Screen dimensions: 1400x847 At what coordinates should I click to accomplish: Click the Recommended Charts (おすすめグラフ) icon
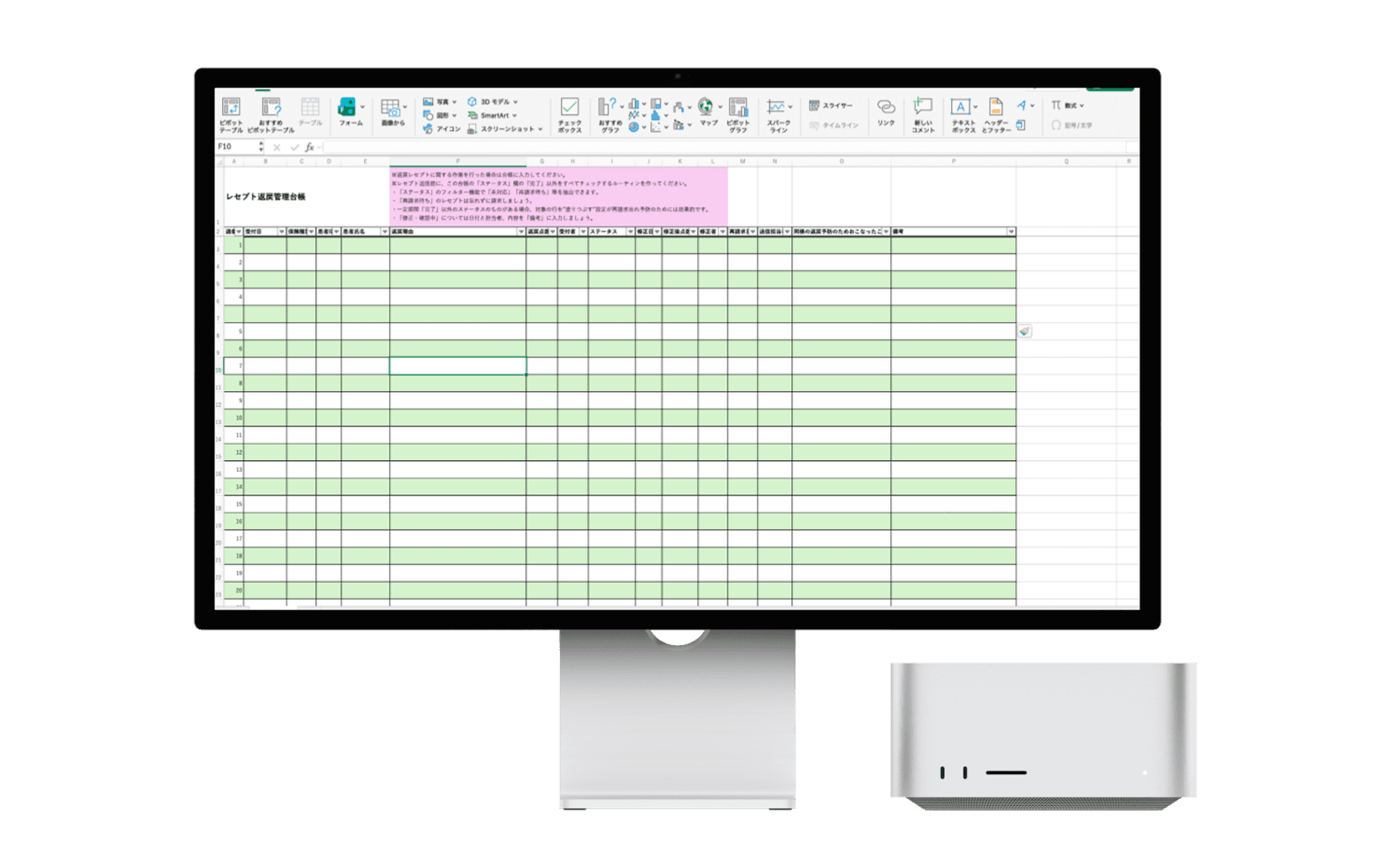(609, 113)
